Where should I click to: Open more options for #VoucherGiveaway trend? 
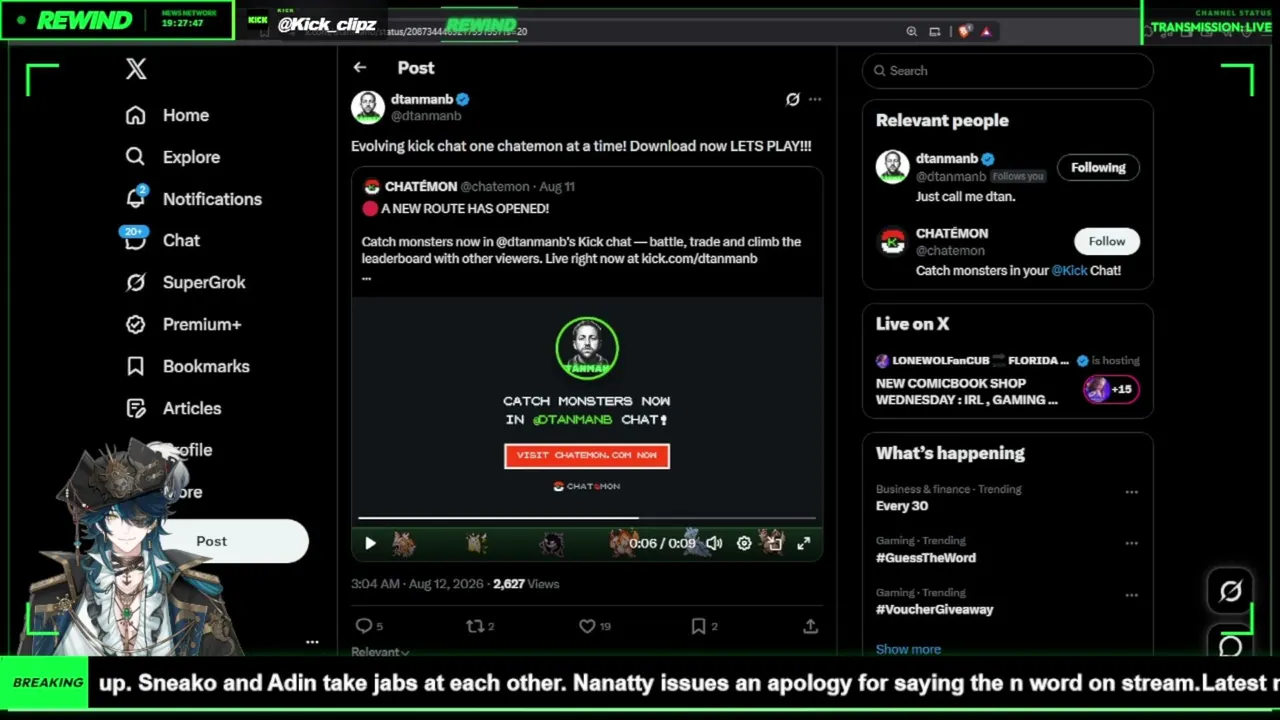pos(1131,595)
